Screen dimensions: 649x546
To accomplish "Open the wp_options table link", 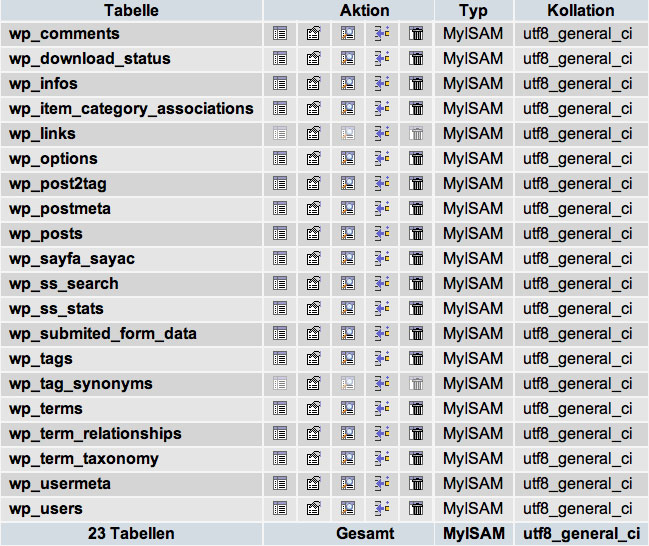I will [53, 159].
